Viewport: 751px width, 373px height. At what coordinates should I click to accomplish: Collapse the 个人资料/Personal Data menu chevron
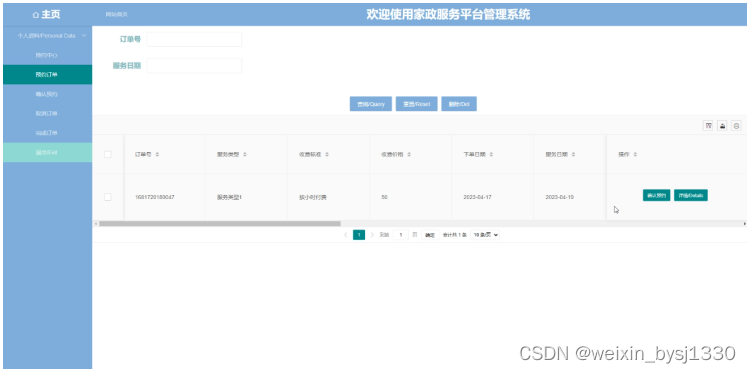tap(84, 35)
